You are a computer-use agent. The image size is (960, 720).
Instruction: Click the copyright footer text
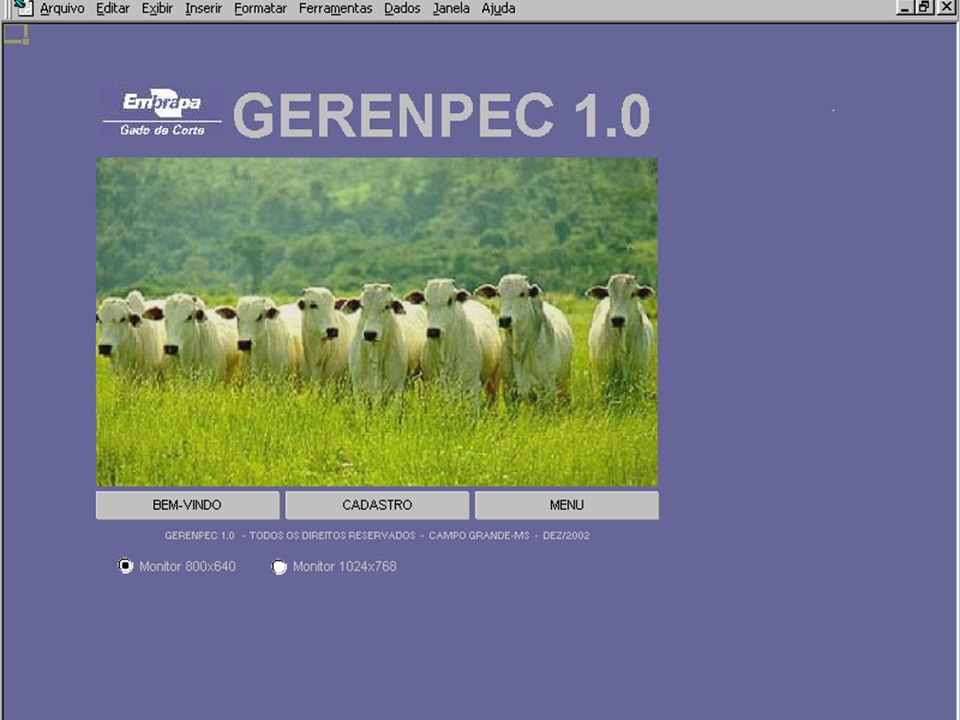click(x=377, y=536)
